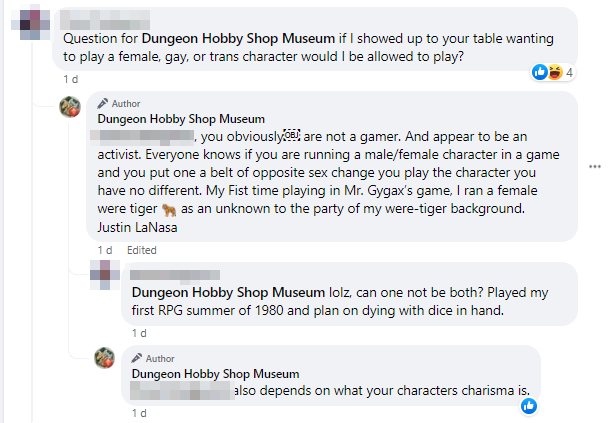This screenshot has width=616, height=423.
Task: Click the reaction count 4 on the top comment
Action: 569,72
